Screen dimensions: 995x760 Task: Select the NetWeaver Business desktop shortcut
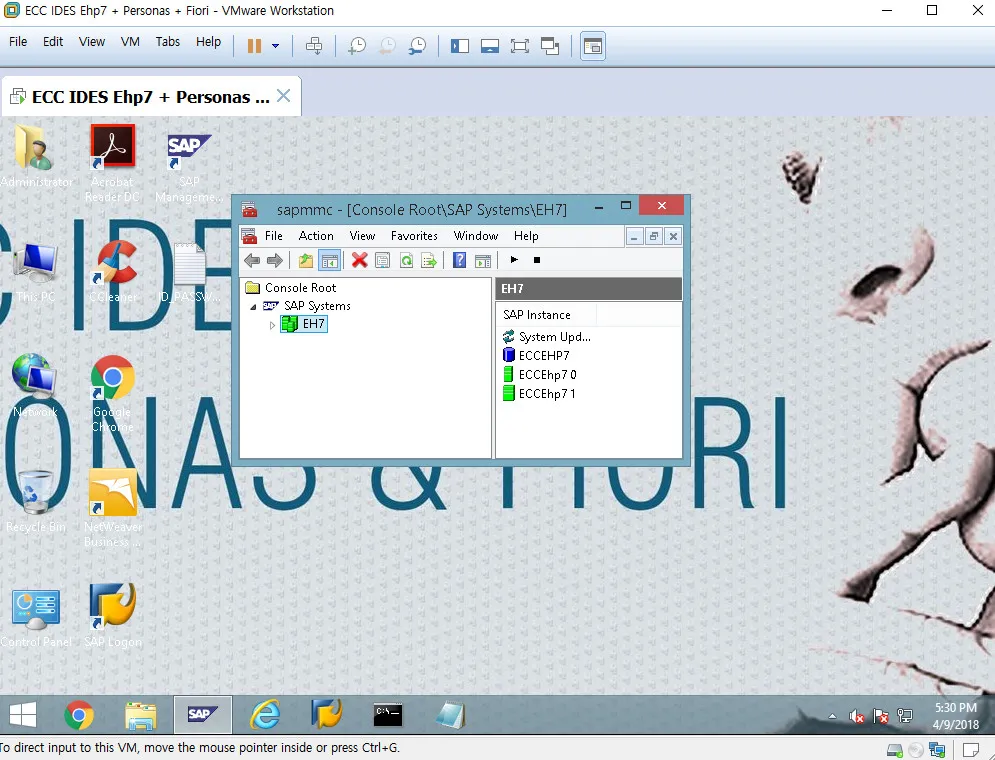[113, 509]
